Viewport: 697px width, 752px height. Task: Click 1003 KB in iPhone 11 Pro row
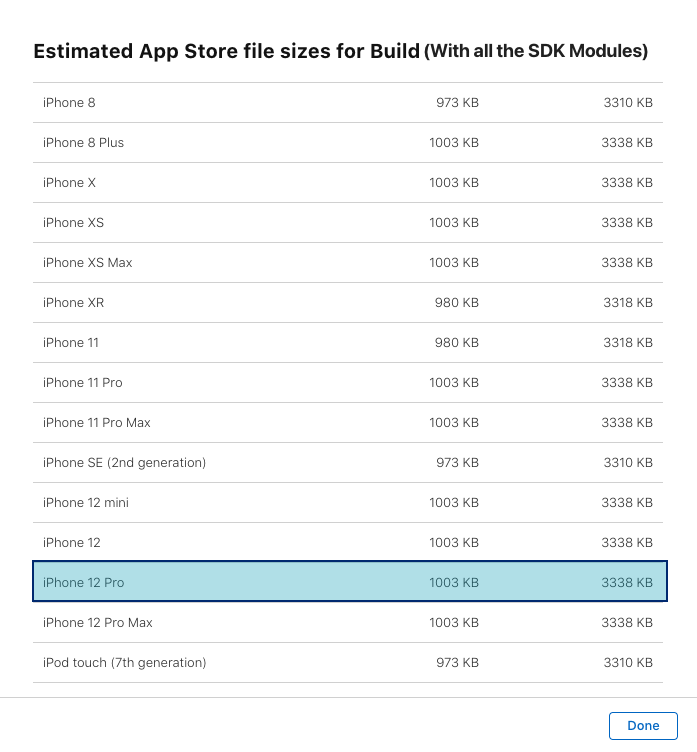[454, 383]
